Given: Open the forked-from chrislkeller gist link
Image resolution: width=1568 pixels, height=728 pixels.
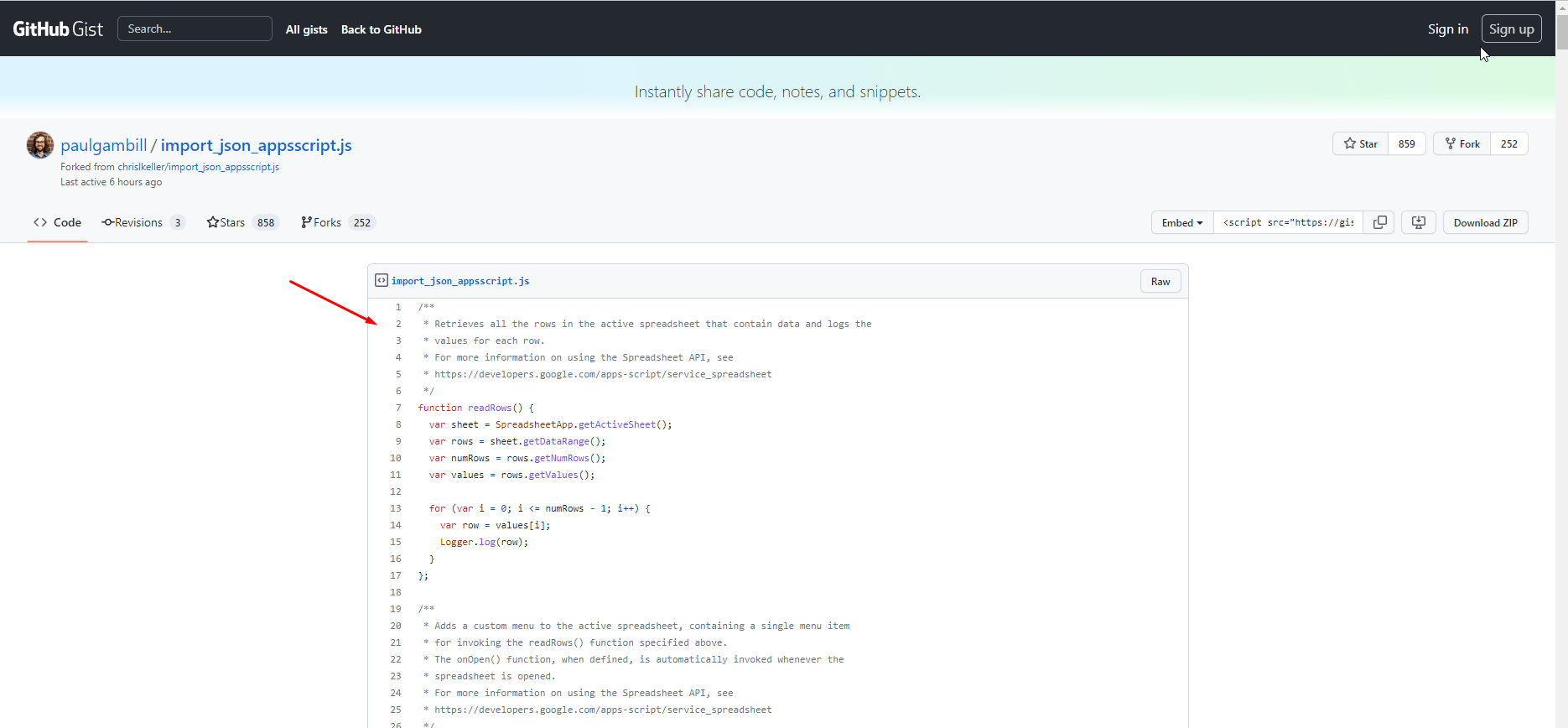Looking at the screenshot, I should click(198, 167).
